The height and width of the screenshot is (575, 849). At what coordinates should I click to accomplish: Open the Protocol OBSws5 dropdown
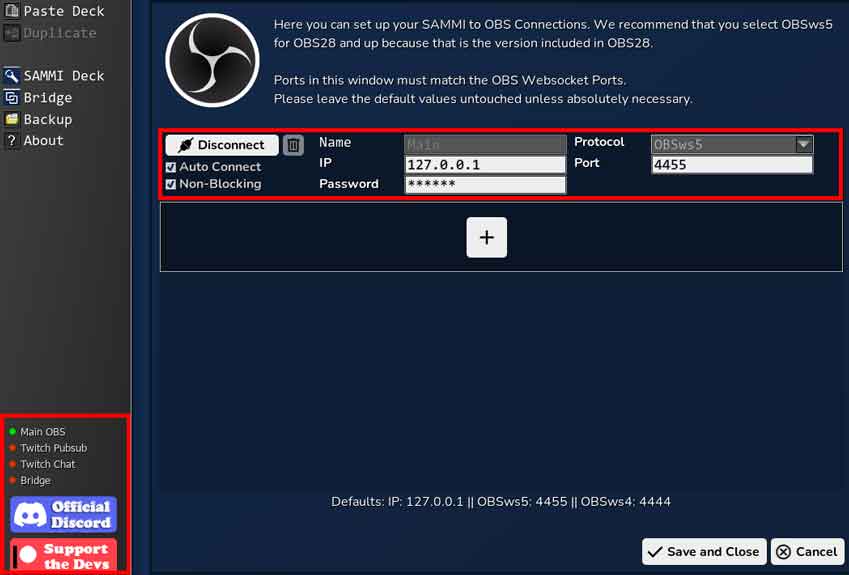pyautogui.click(x=732, y=145)
